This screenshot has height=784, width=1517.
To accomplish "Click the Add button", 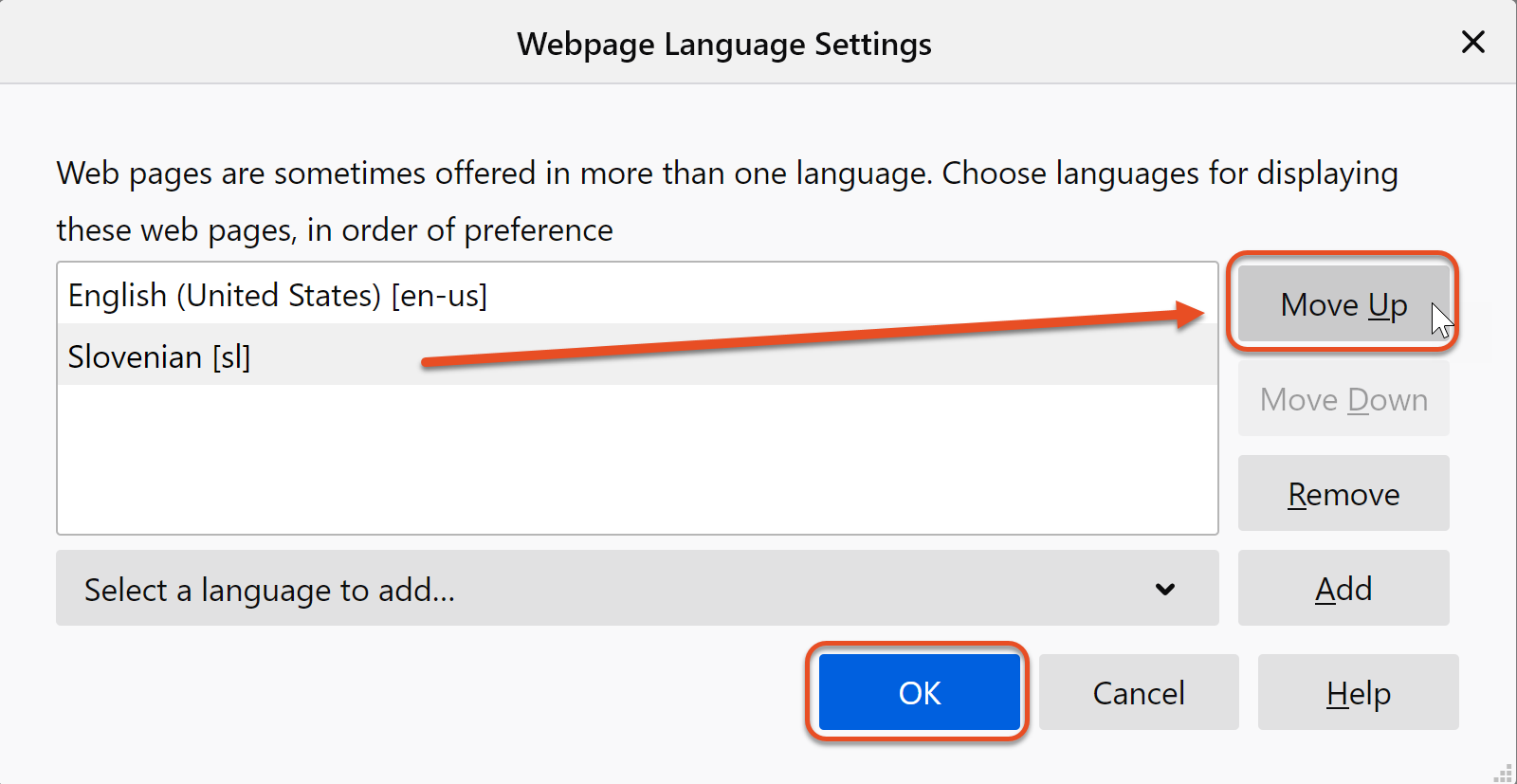I will click(1343, 590).
